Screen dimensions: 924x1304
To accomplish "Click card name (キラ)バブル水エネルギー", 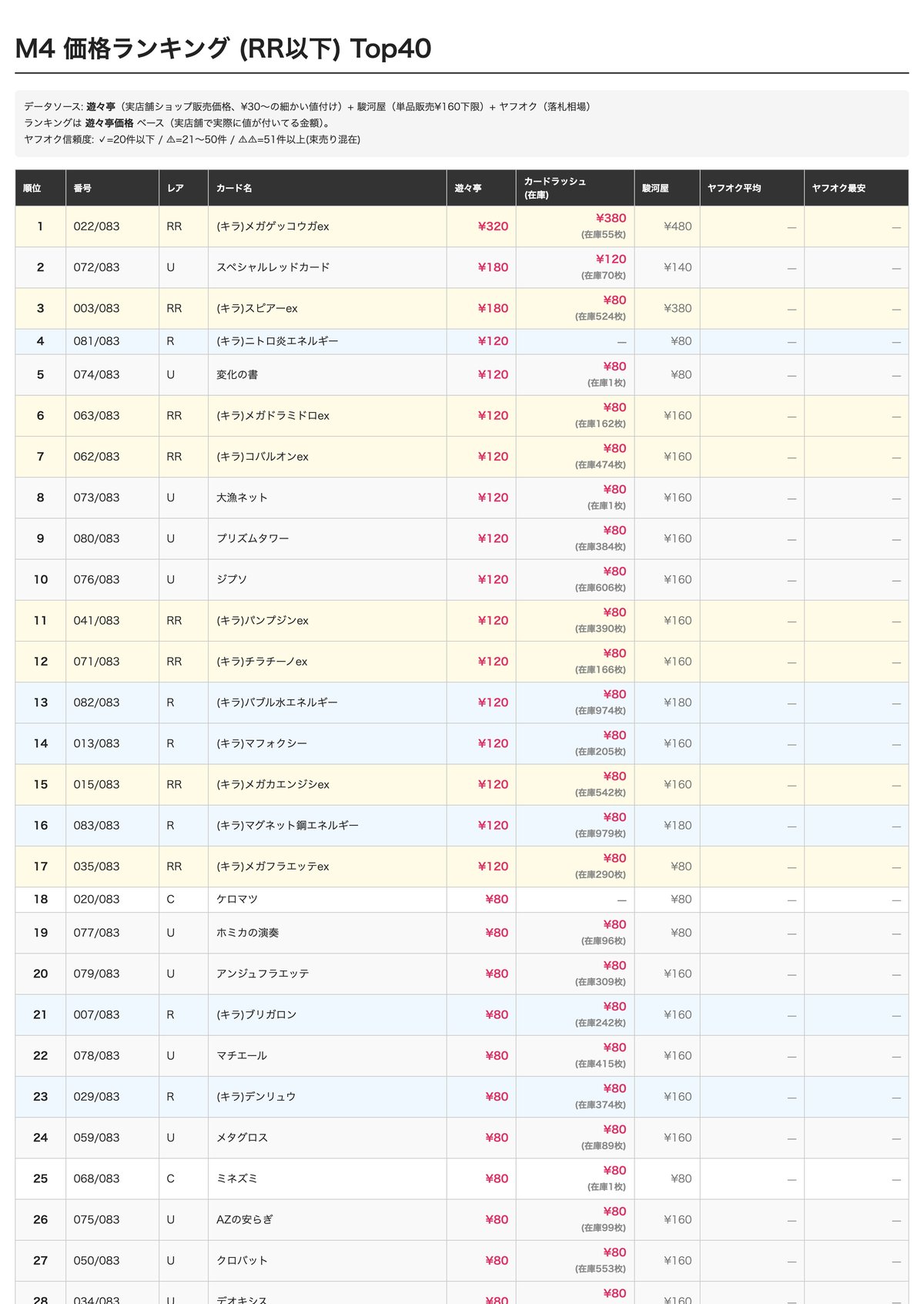I will [x=277, y=702].
